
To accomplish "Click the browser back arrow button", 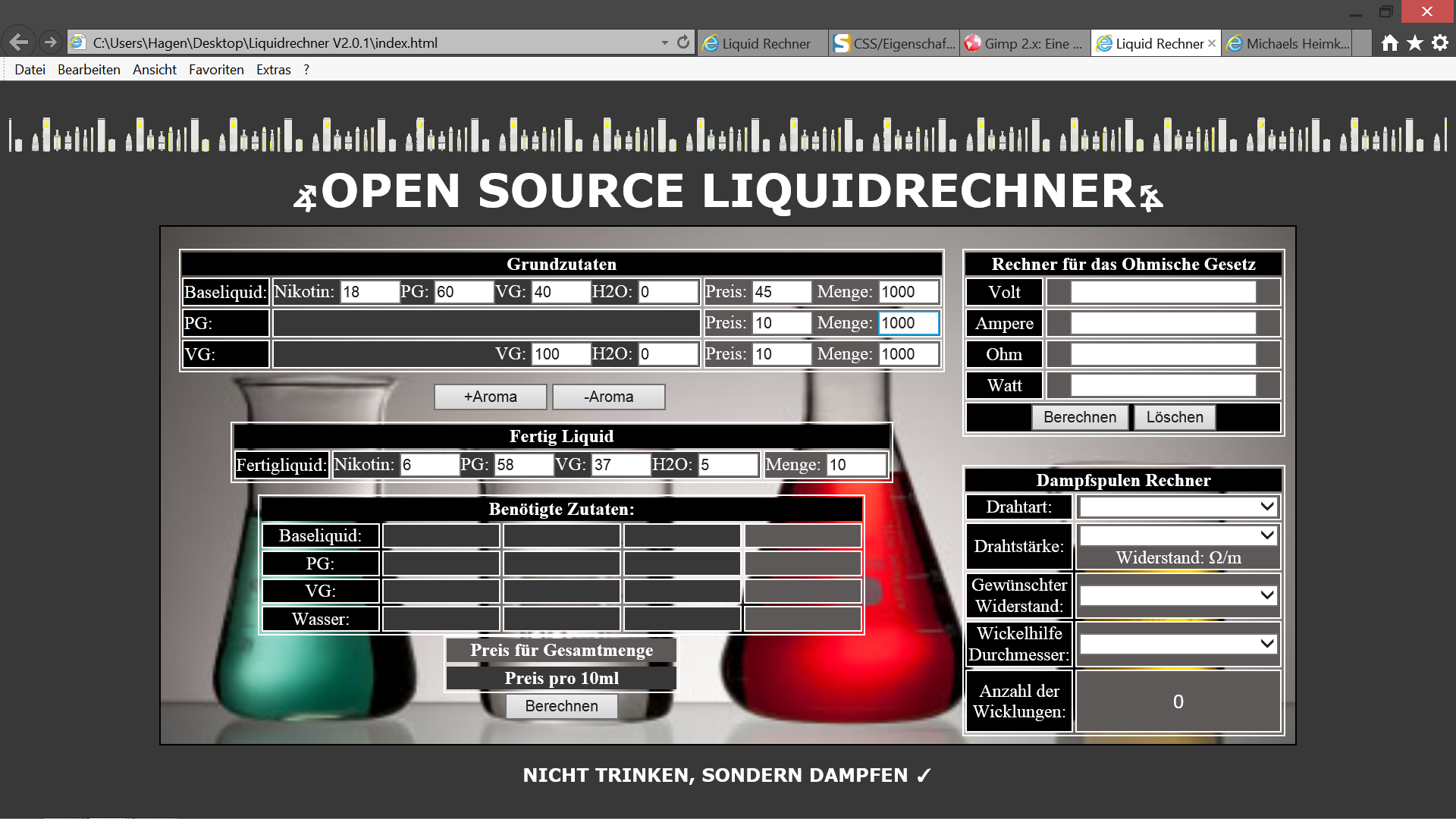I will pos(19,42).
